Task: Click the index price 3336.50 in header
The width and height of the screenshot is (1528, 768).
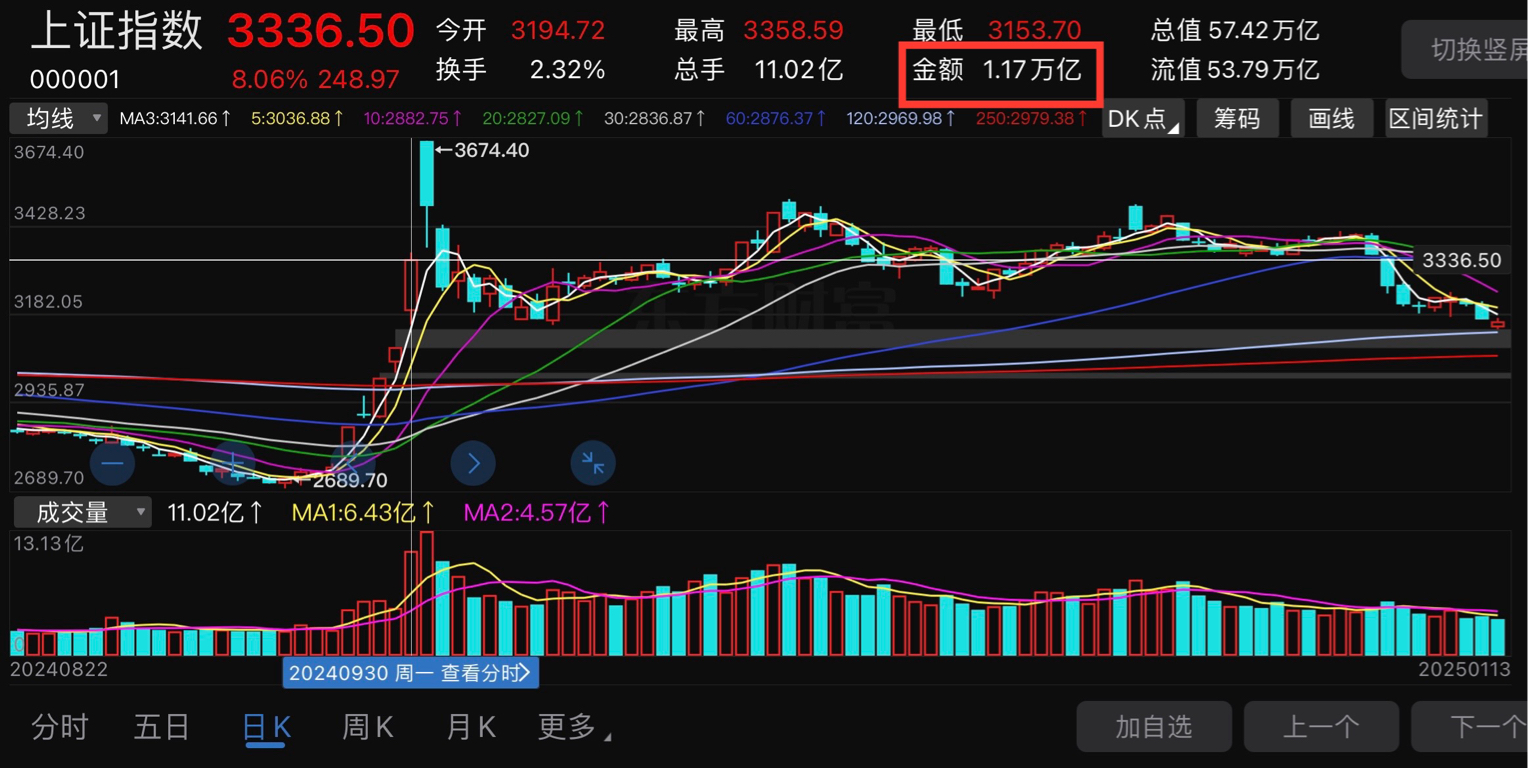Action: pos(320,32)
